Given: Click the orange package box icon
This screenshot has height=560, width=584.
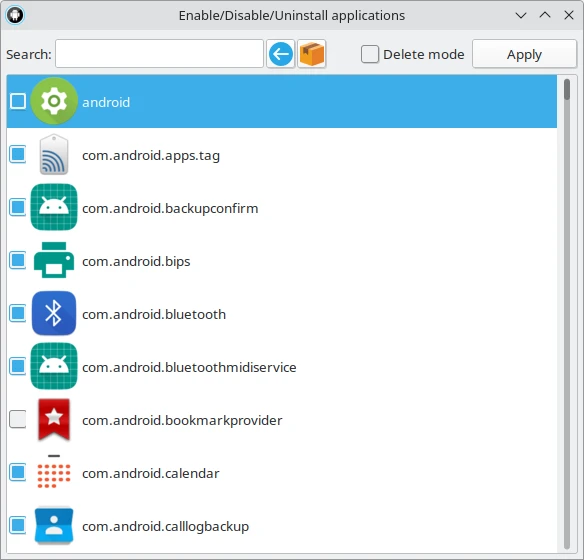Looking at the screenshot, I should coord(312,54).
